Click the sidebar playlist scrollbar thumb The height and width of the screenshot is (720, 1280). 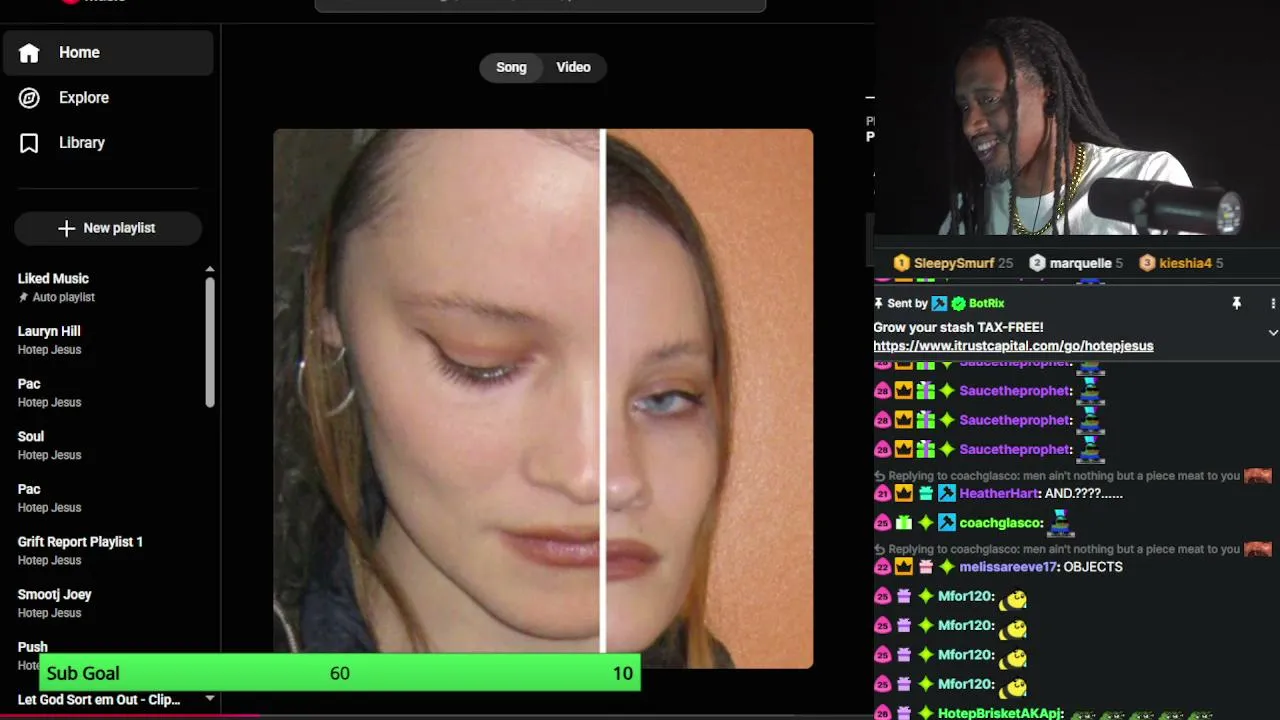click(x=210, y=342)
